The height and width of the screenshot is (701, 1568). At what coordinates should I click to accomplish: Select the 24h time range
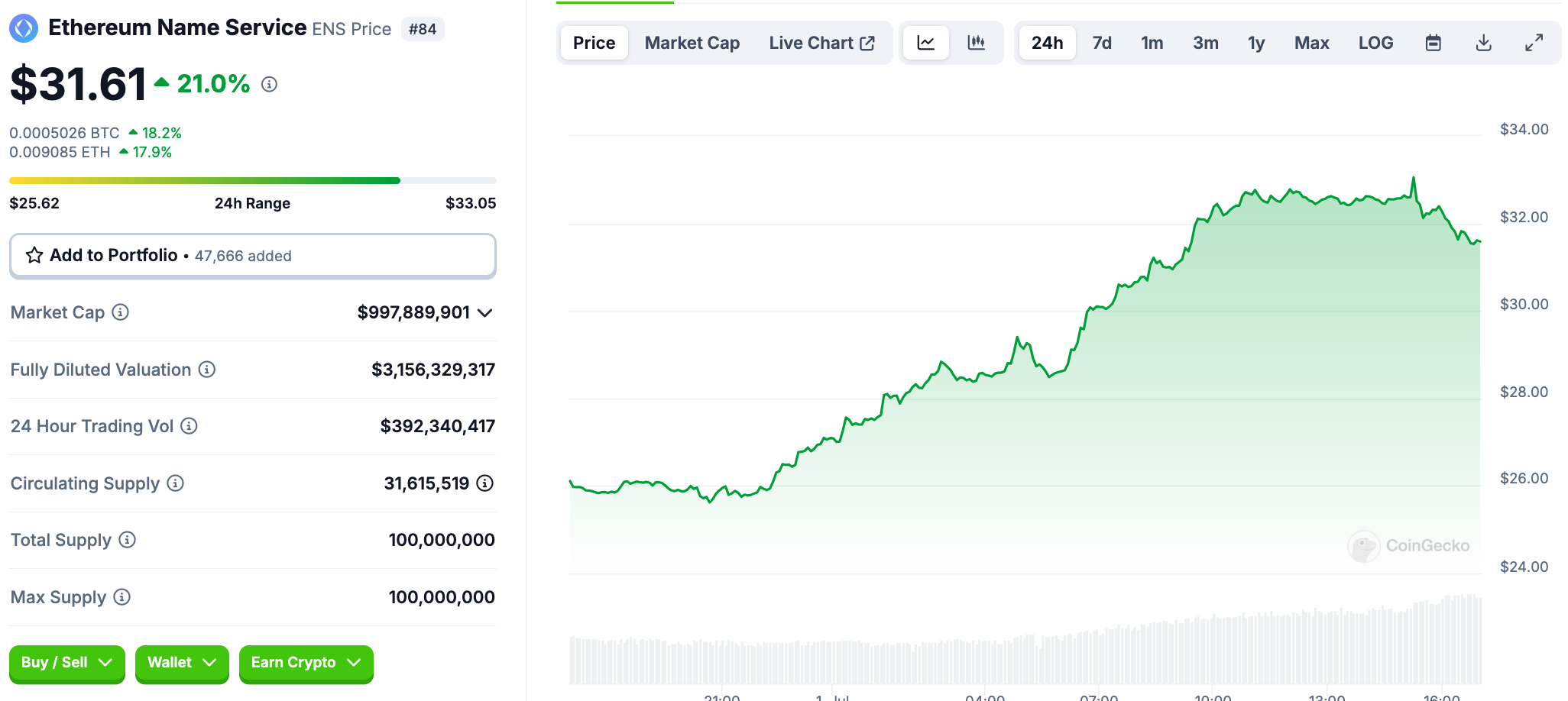pyautogui.click(x=1047, y=43)
